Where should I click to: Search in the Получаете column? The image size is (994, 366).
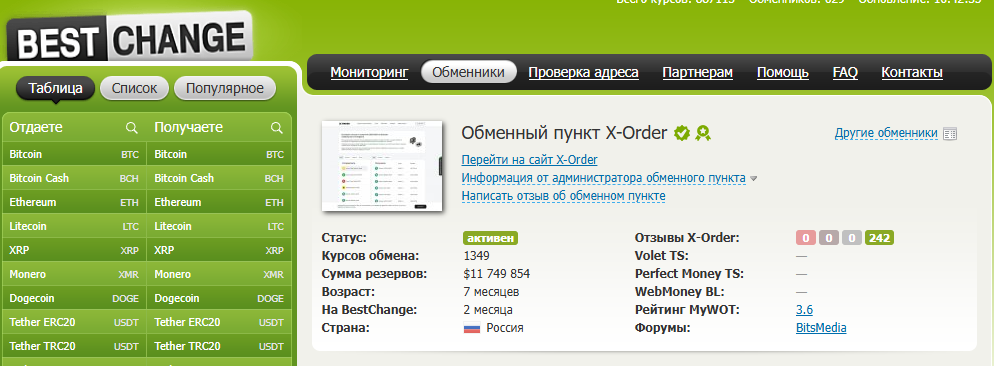click(276, 127)
